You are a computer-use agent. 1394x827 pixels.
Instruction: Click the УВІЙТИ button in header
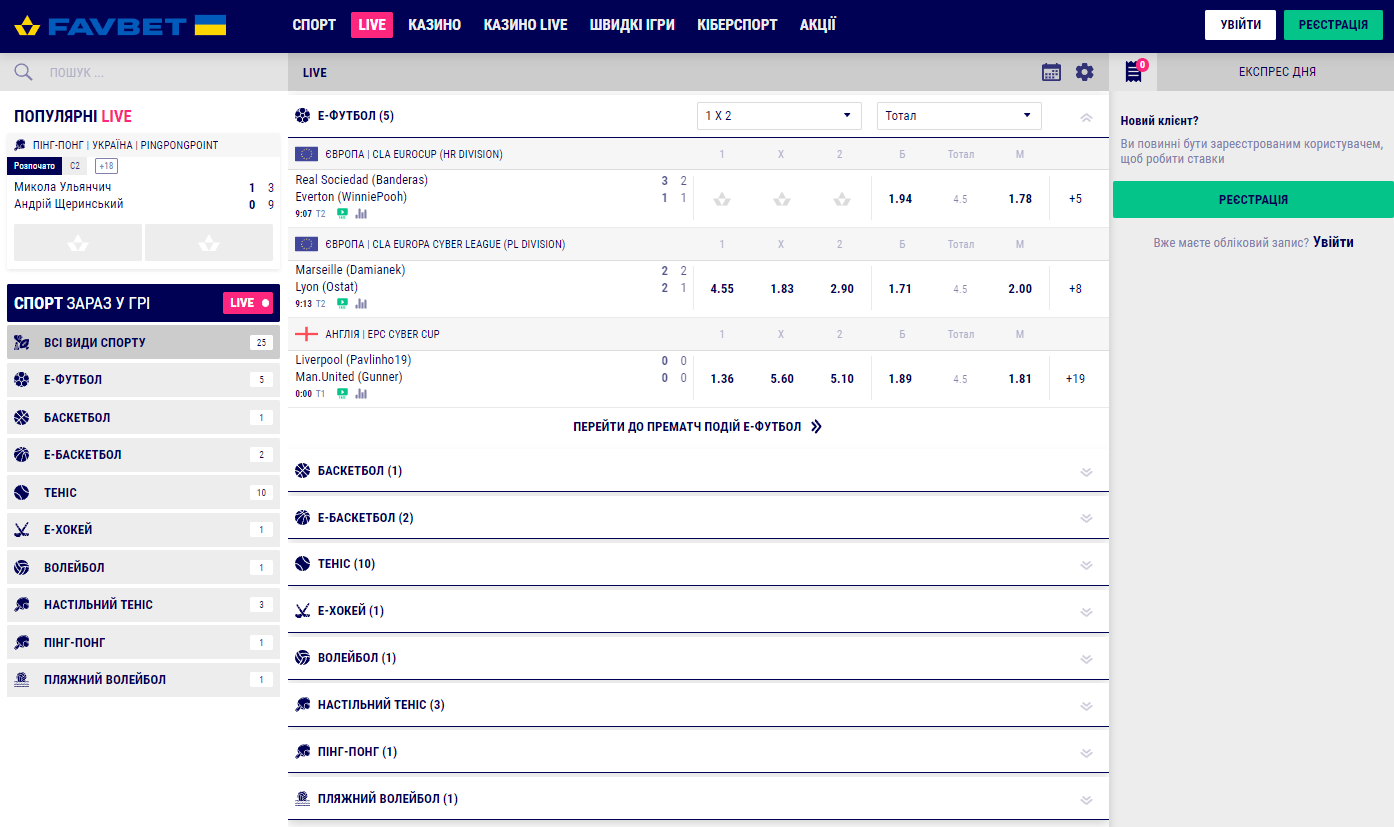click(1240, 25)
